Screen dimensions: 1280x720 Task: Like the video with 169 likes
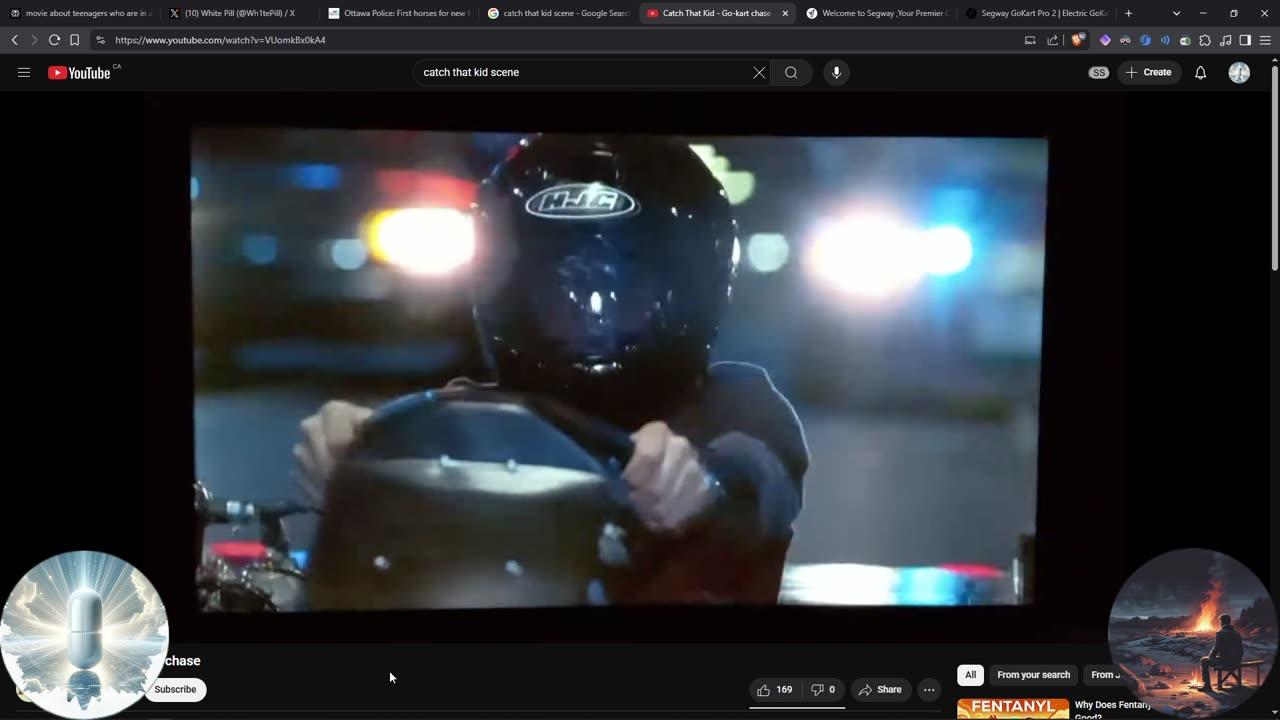[x=775, y=689]
